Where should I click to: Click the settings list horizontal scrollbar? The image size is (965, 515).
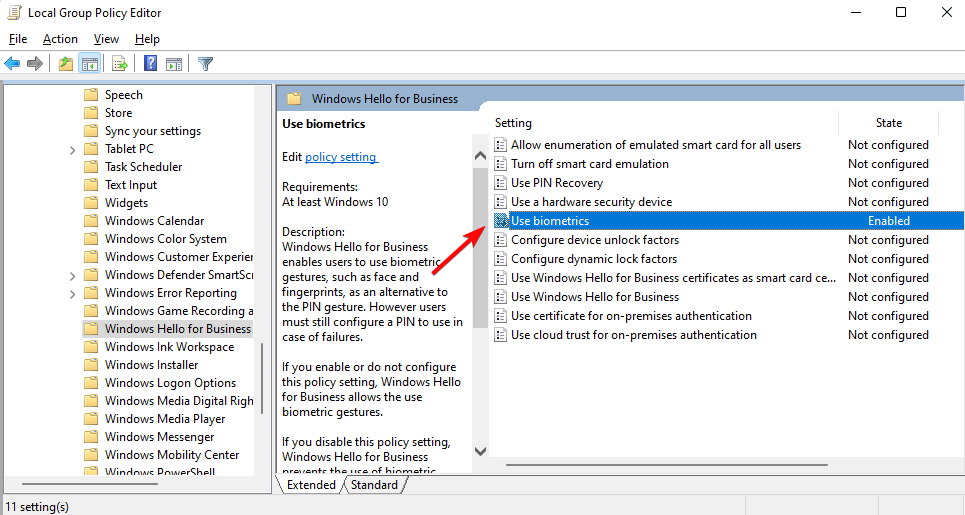pyautogui.click(x=667, y=465)
